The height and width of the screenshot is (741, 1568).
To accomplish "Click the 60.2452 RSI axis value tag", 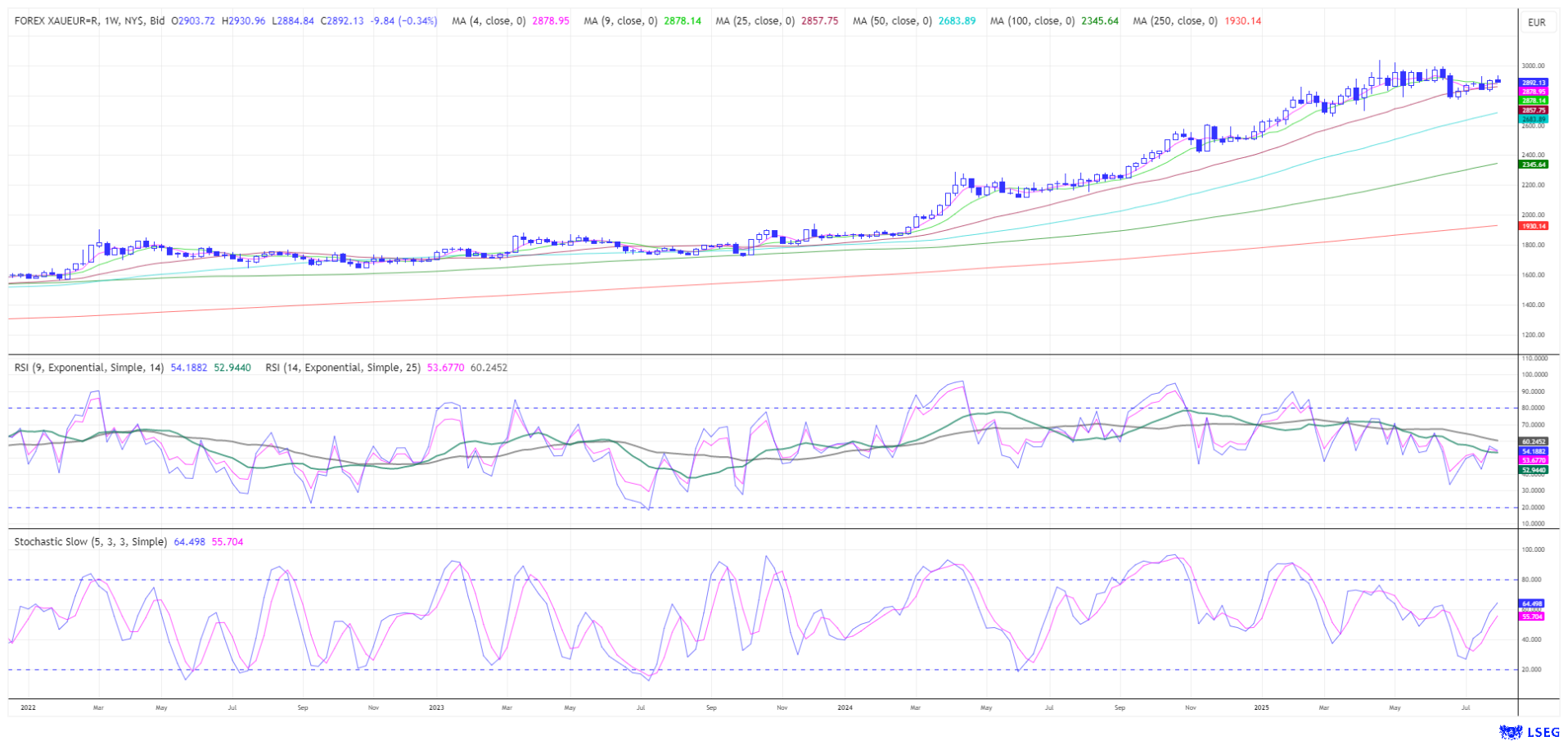I will point(1533,441).
